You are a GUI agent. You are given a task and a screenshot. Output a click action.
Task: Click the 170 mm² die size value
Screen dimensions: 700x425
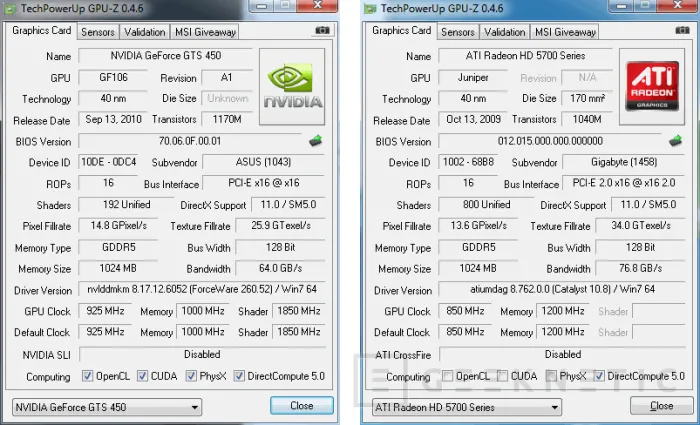587,98
